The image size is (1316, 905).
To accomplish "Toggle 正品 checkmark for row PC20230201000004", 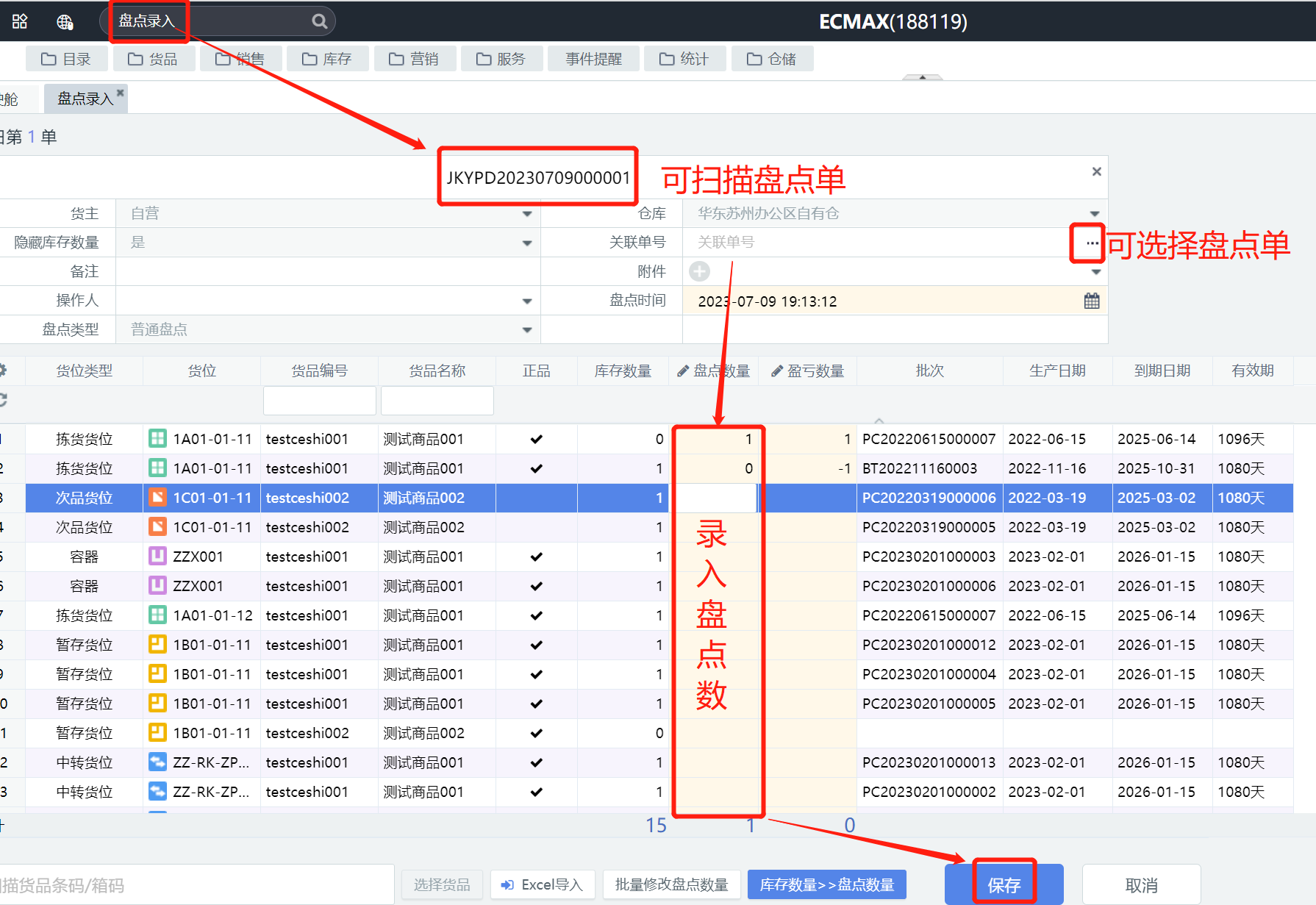I will pos(537,674).
